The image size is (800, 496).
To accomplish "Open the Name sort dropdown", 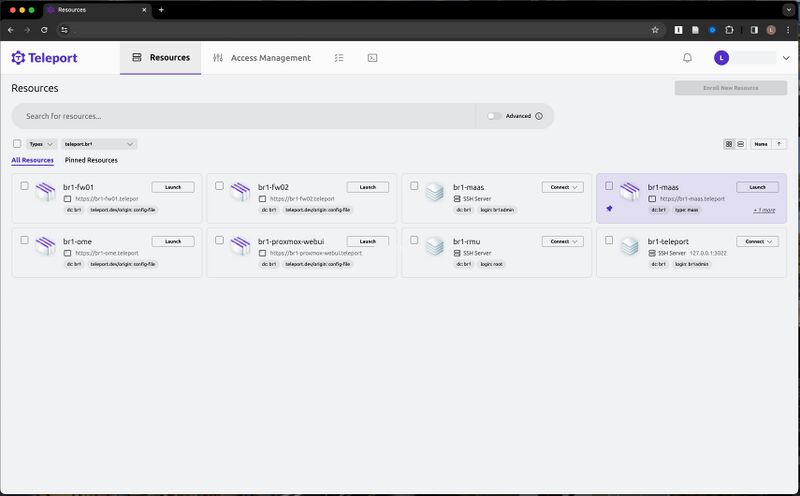I will (x=761, y=144).
